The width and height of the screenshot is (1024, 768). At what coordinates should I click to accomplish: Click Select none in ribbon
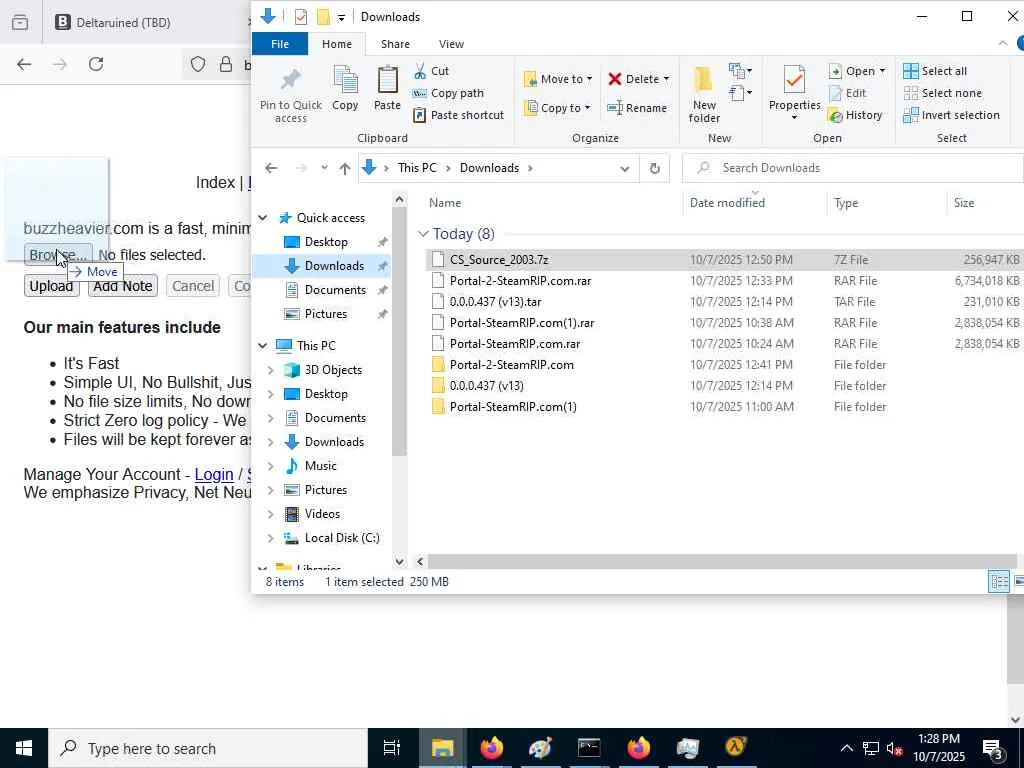coord(942,93)
